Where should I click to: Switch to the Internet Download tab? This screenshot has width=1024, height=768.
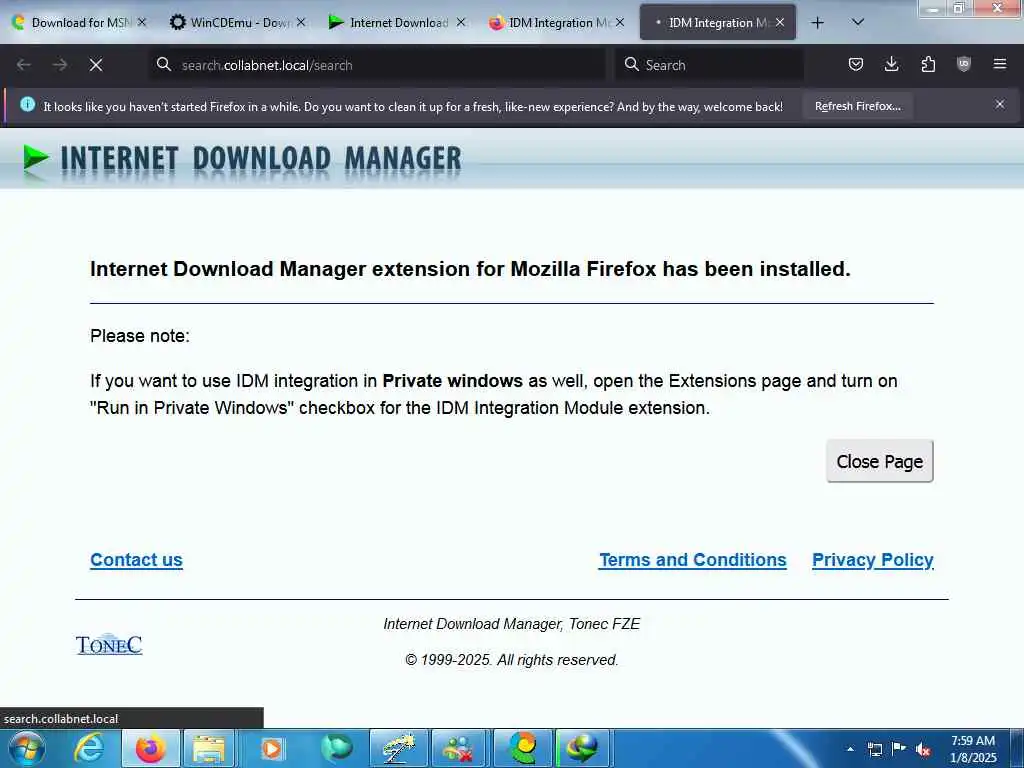[x=398, y=22]
